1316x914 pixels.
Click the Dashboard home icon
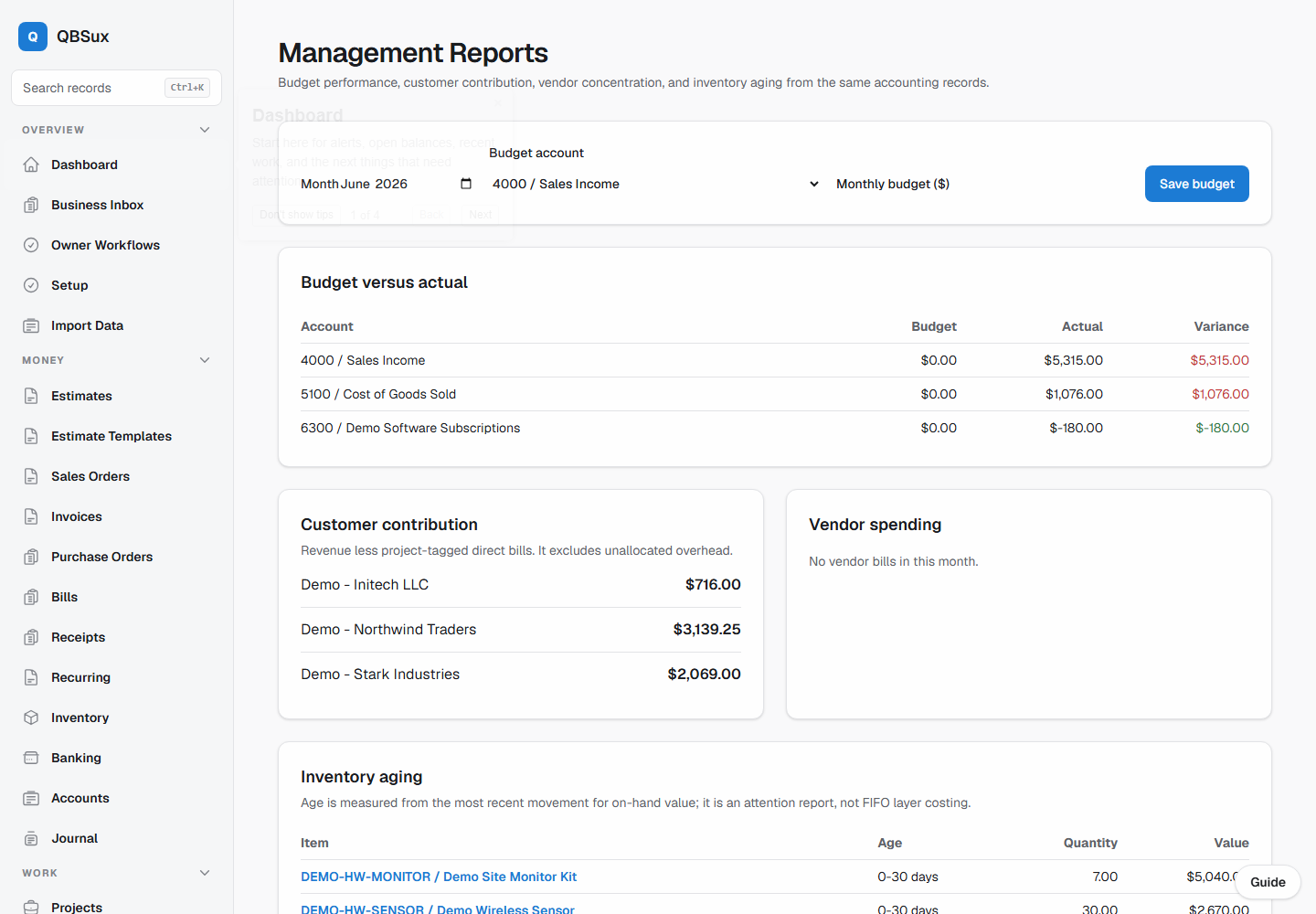pos(31,165)
